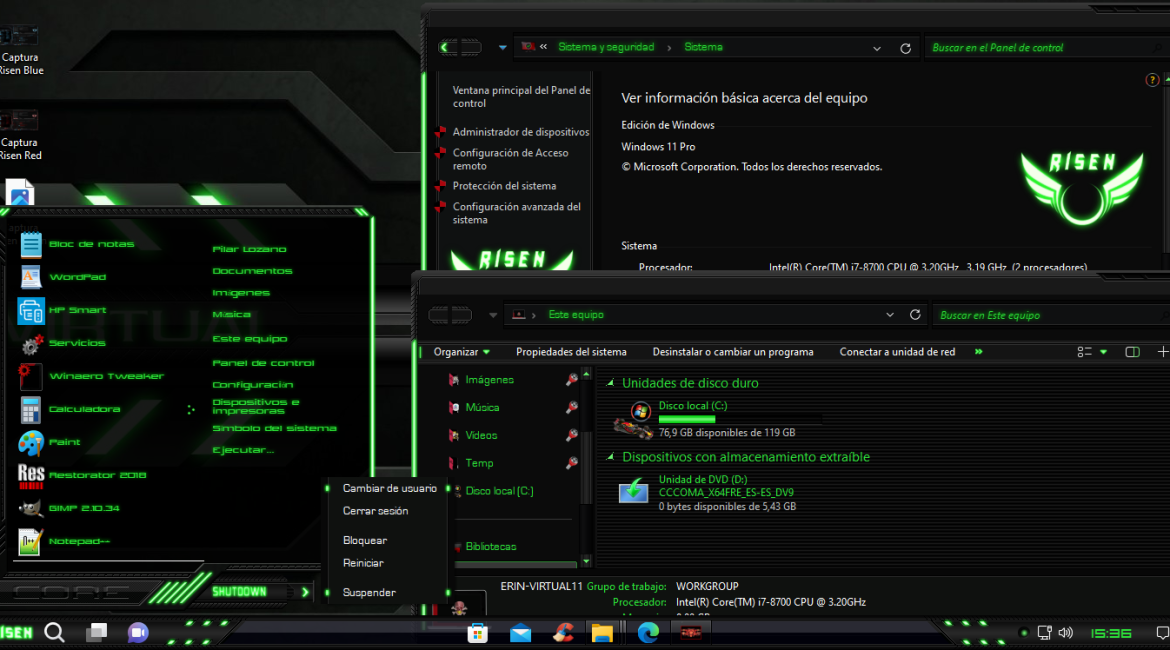Launch GIMP 2.10.34 from start menu
The image size is (1170, 650).
pos(84,508)
